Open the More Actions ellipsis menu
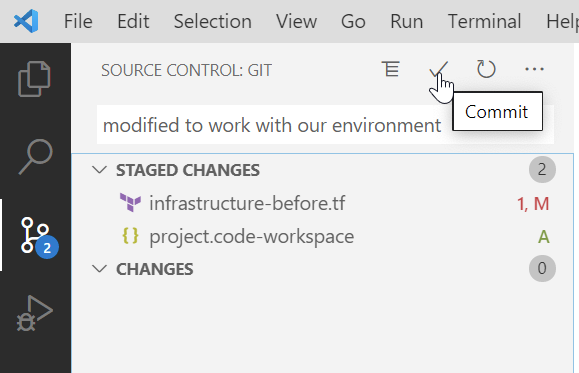Screen dimensions: 579x373 [534, 69]
